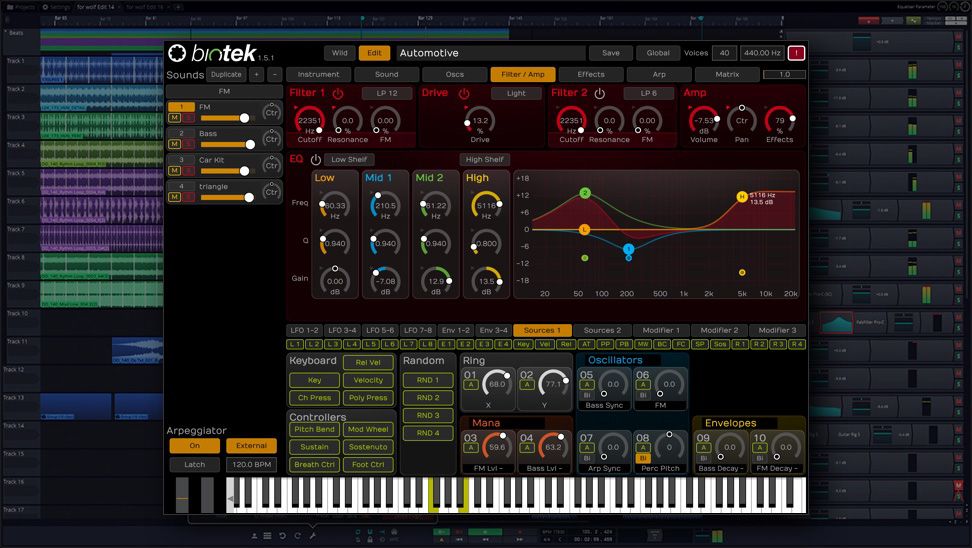Open Drive type Light dropdown
Image resolution: width=972 pixels, height=548 pixels.
516,94
